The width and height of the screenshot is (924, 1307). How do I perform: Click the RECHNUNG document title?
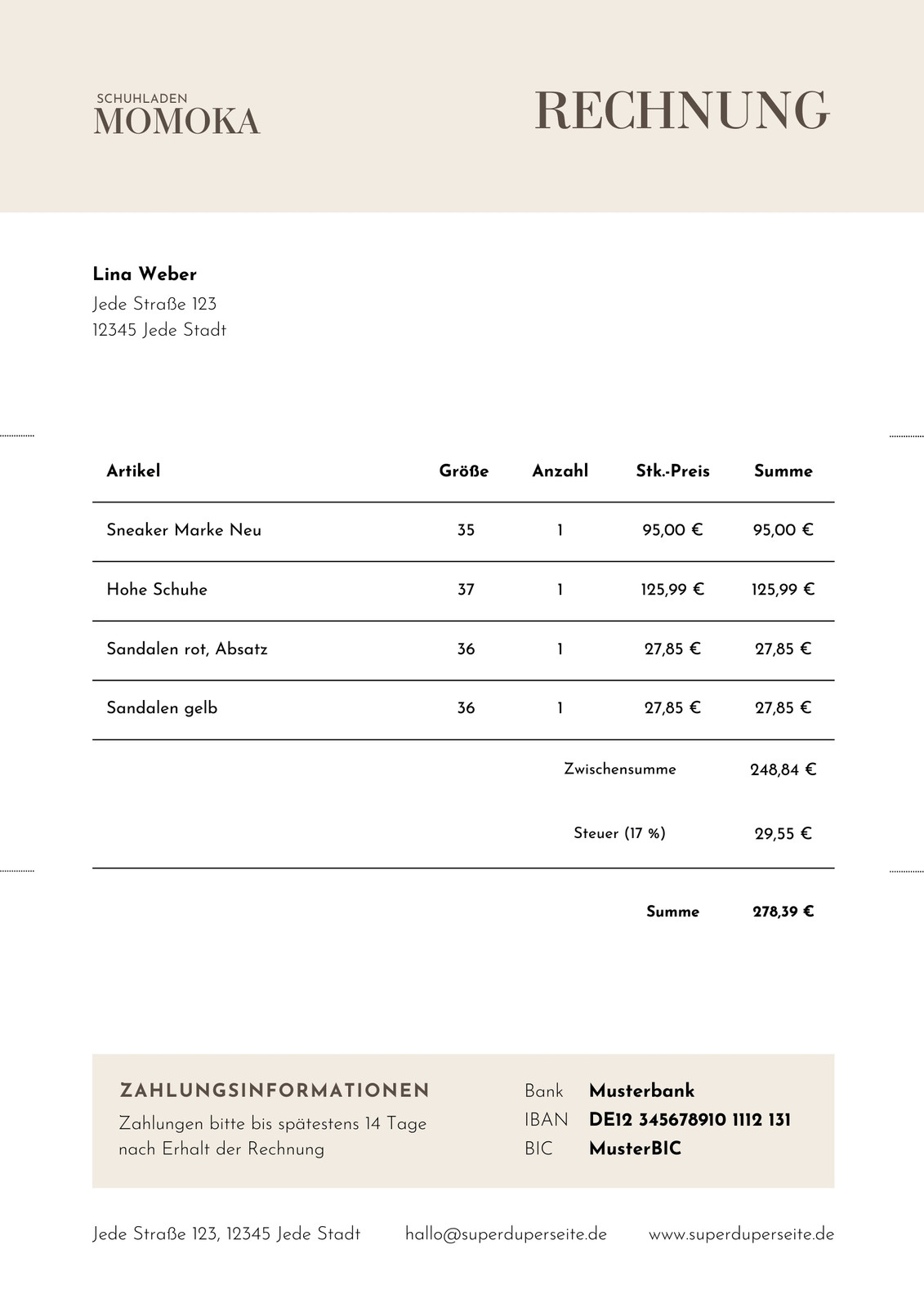tap(681, 111)
